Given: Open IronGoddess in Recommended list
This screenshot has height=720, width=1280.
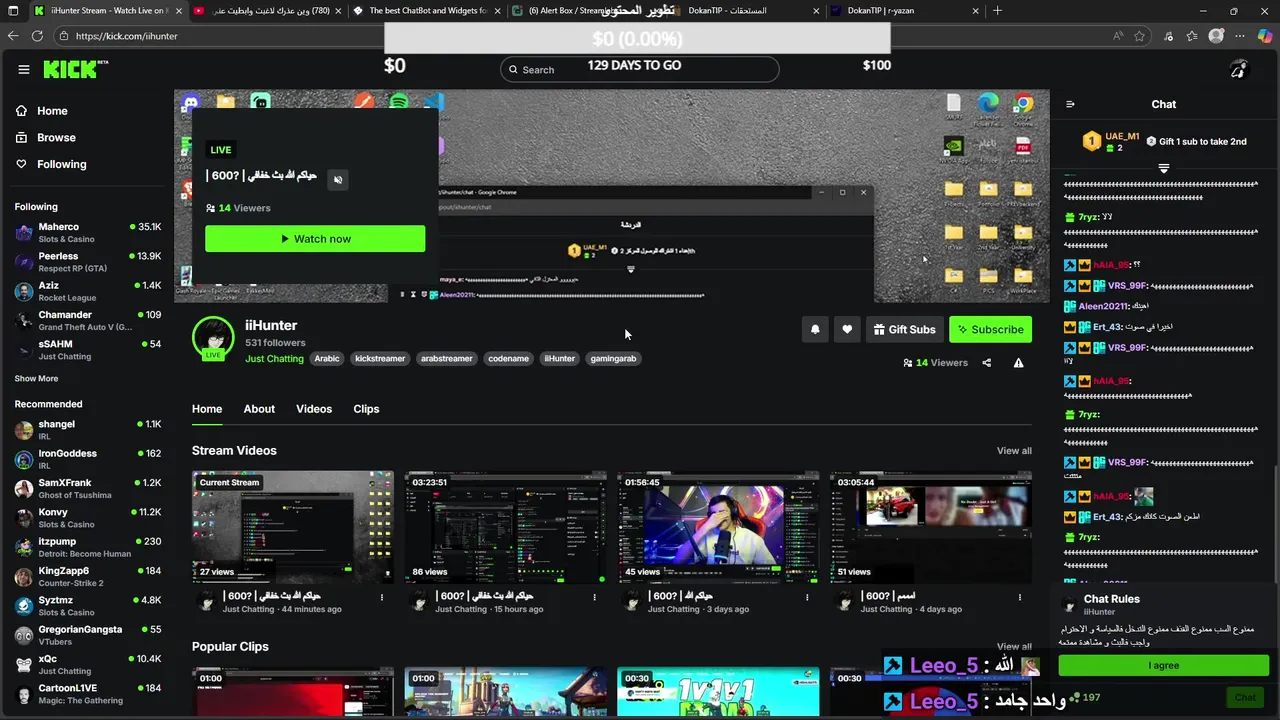Looking at the screenshot, I should pyautogui.click(x=88, y=459).
